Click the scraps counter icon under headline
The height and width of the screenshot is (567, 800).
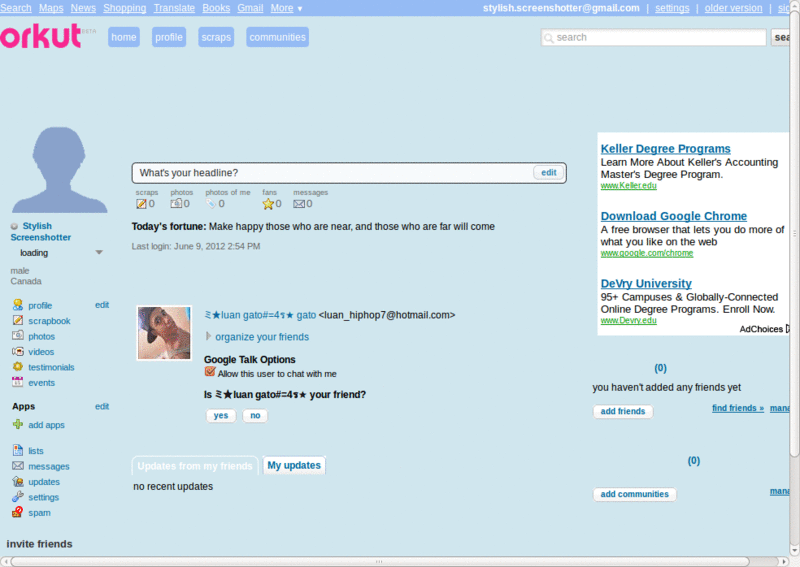point(141,204)
